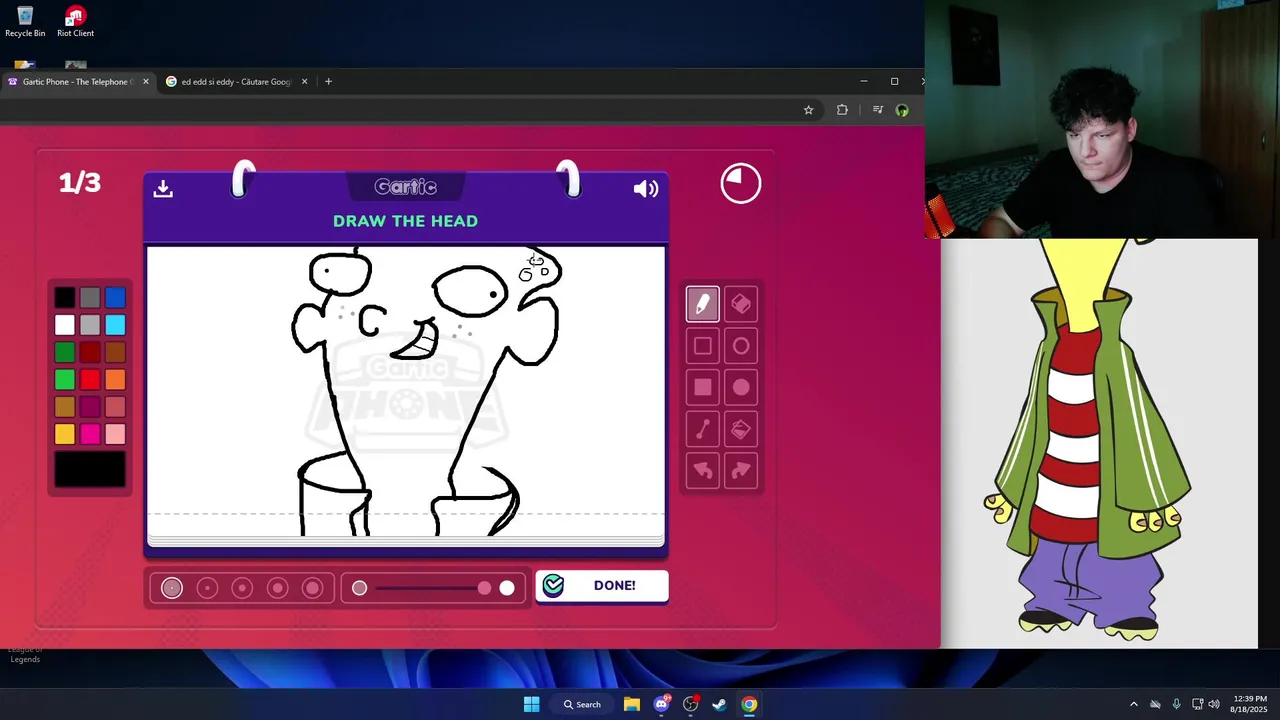Pick the brown color swatch

pyautogui.click(x=115, y=352)
